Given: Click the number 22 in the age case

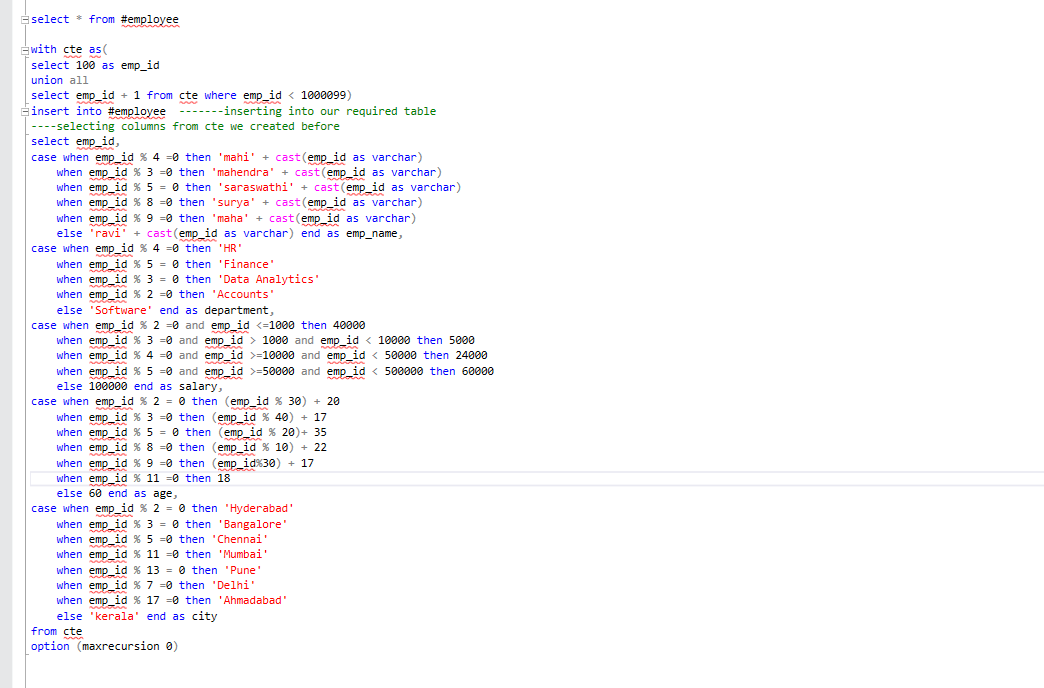Looking at the screenshot, I should point(320,448).
